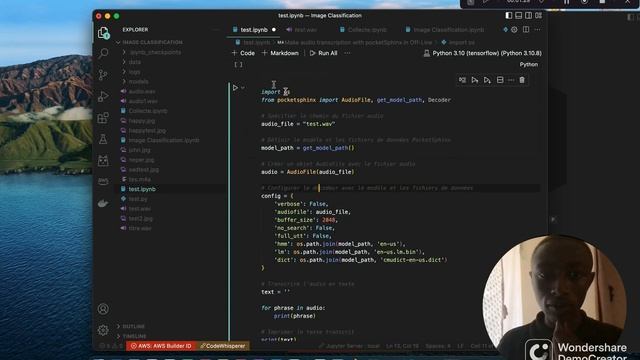Screen dimensions: 640x360
Task: Collapse IMAGE CLASSIFICATION folder section
Action: (150, 42)
